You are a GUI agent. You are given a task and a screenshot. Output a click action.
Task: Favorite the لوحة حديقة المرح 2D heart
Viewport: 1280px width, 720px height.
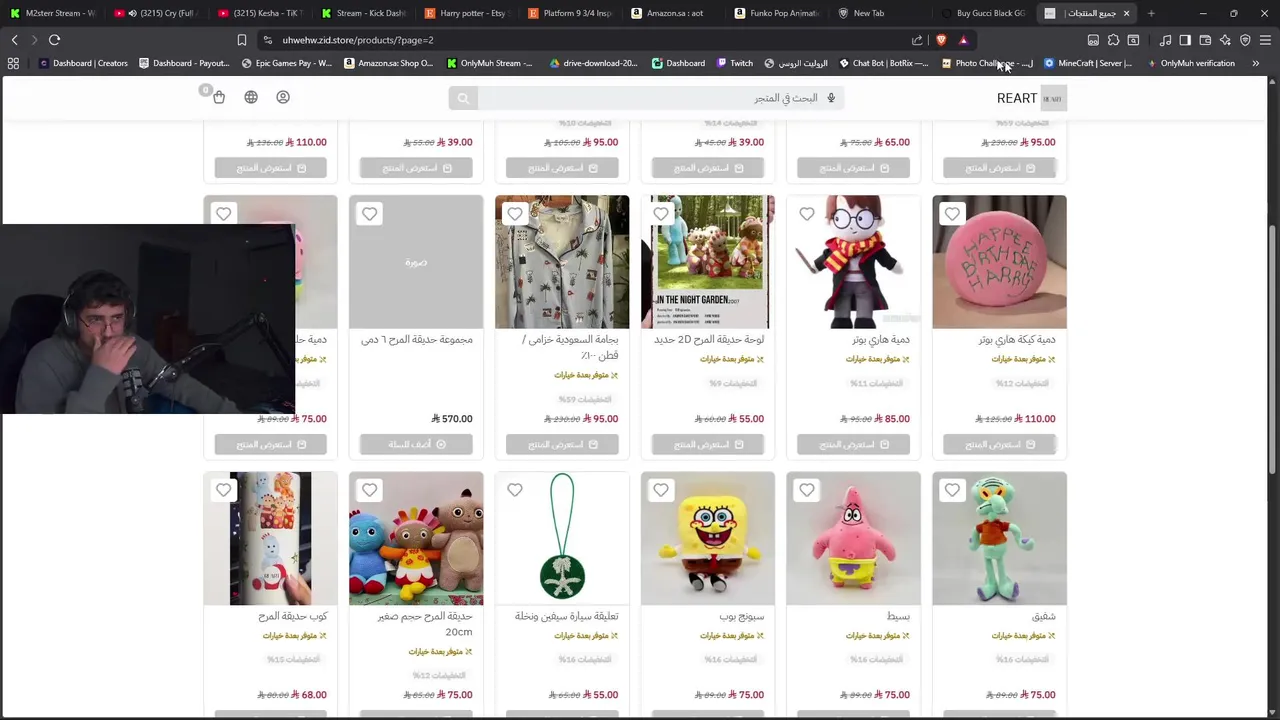point(661,213)
